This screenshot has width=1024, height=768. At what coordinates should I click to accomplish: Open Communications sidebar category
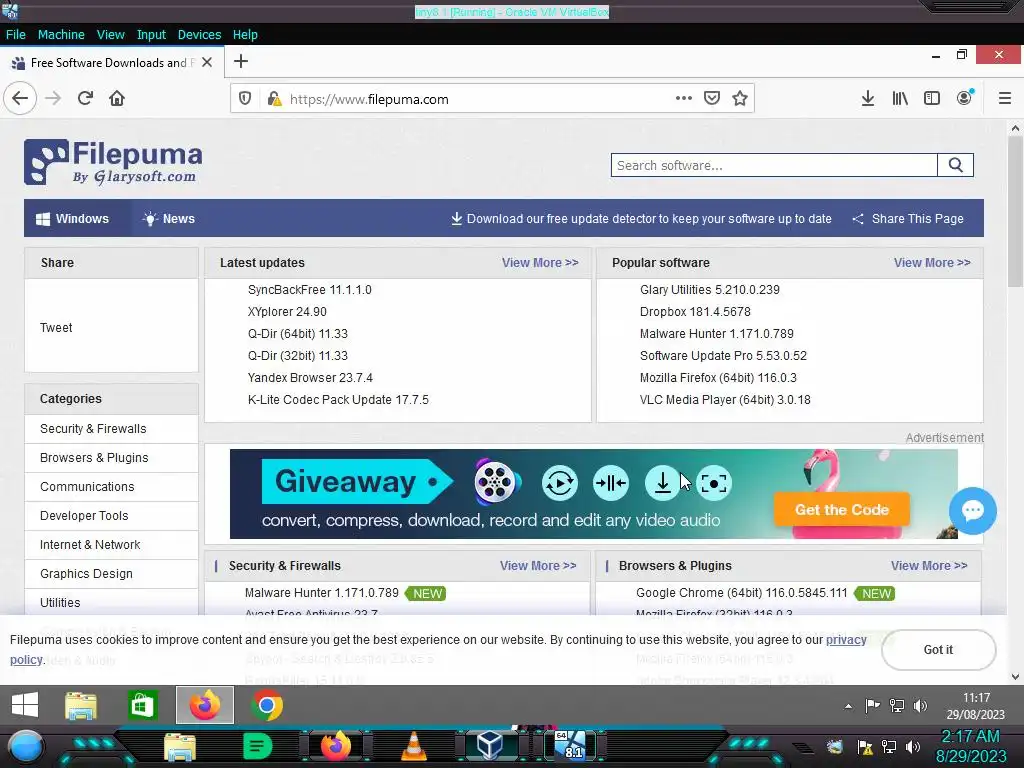pos(111,487)
